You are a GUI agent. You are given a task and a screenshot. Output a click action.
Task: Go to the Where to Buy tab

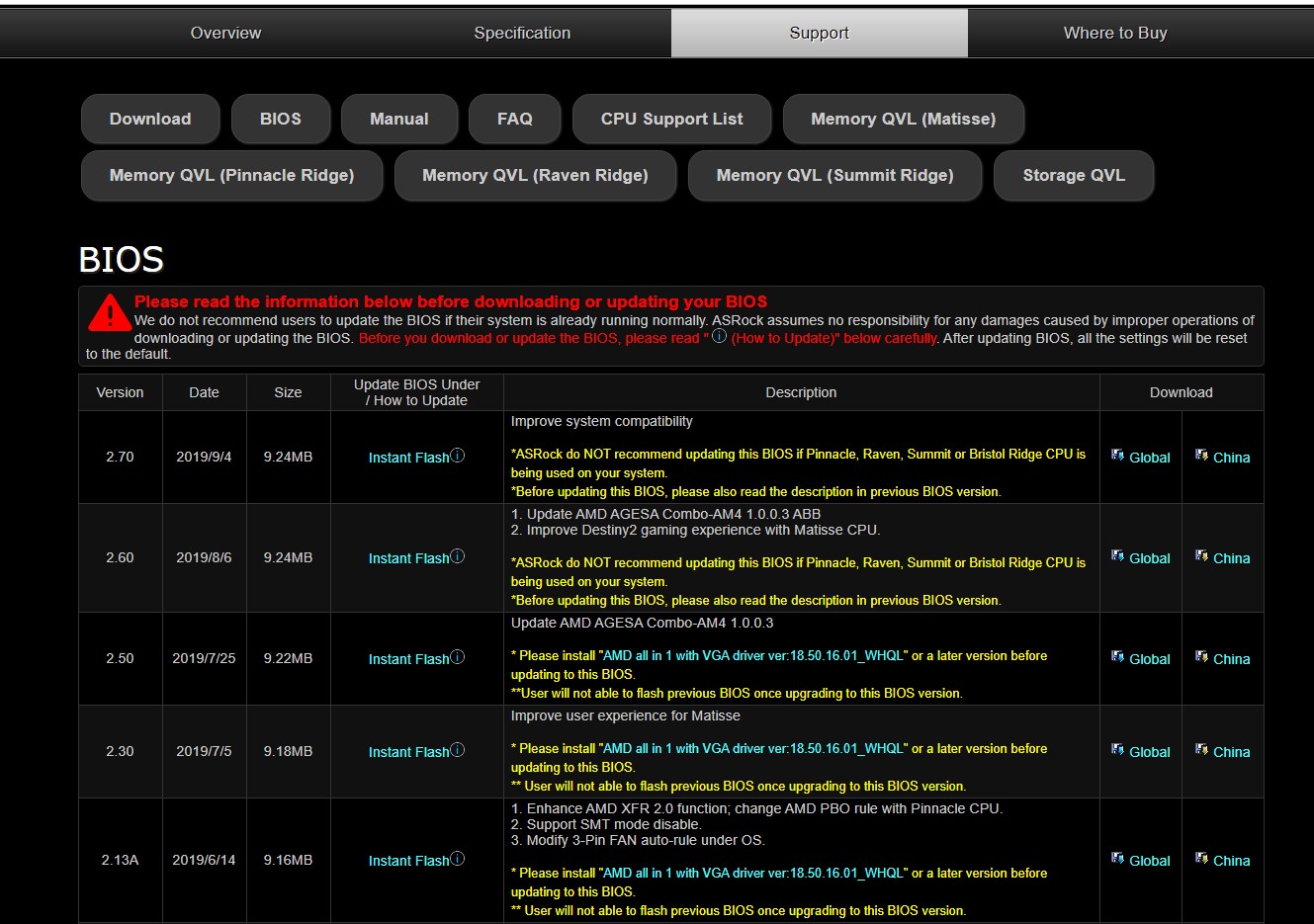(1115, 33)
